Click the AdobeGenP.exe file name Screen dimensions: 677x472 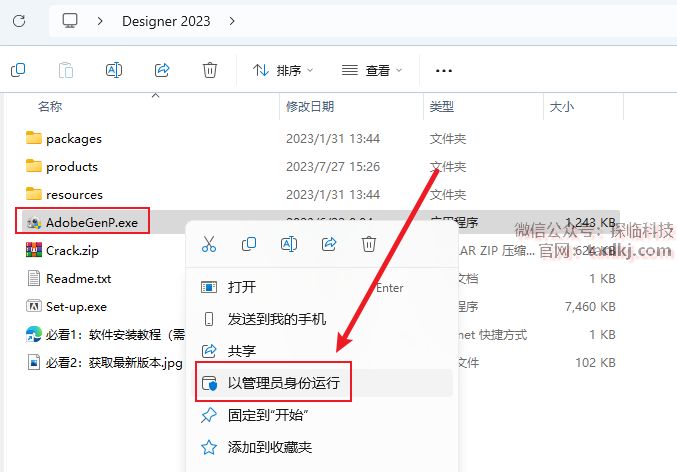tap(92, 222)
